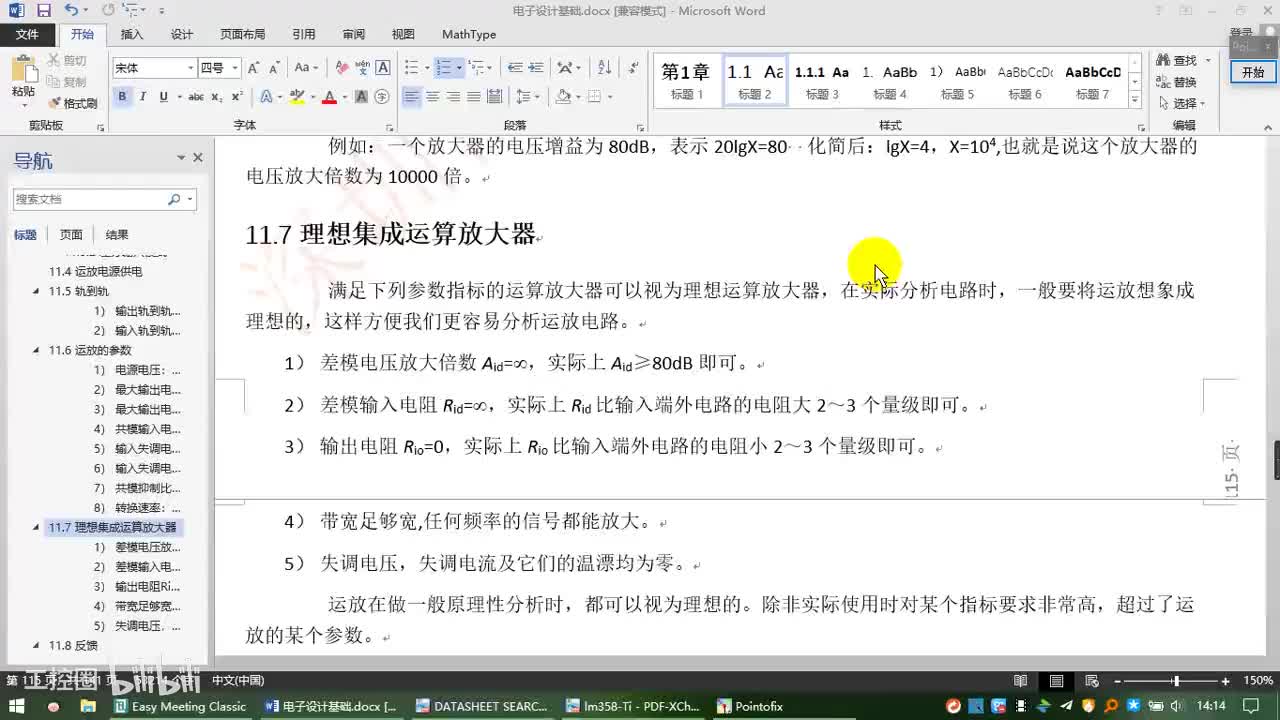This screenshot has height=720, width=1280.
Task: Sort paragraph text A to Z
Action: click(x=604, y=68)
